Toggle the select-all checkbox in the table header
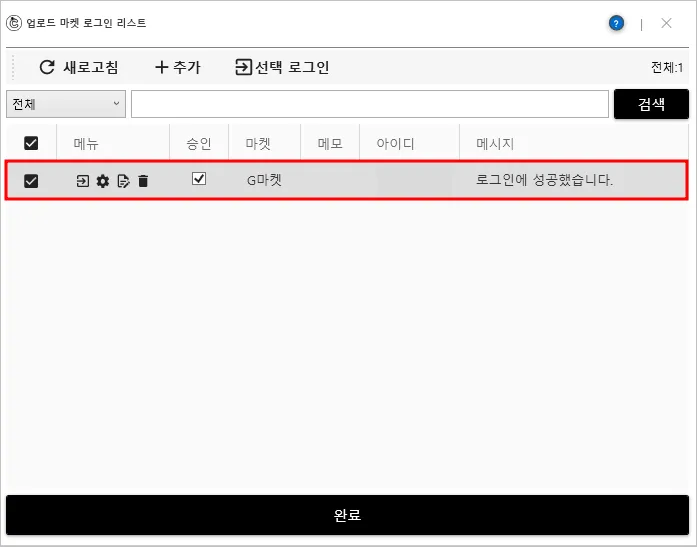This screenshot has height=547, width=697. pos(31,143)
